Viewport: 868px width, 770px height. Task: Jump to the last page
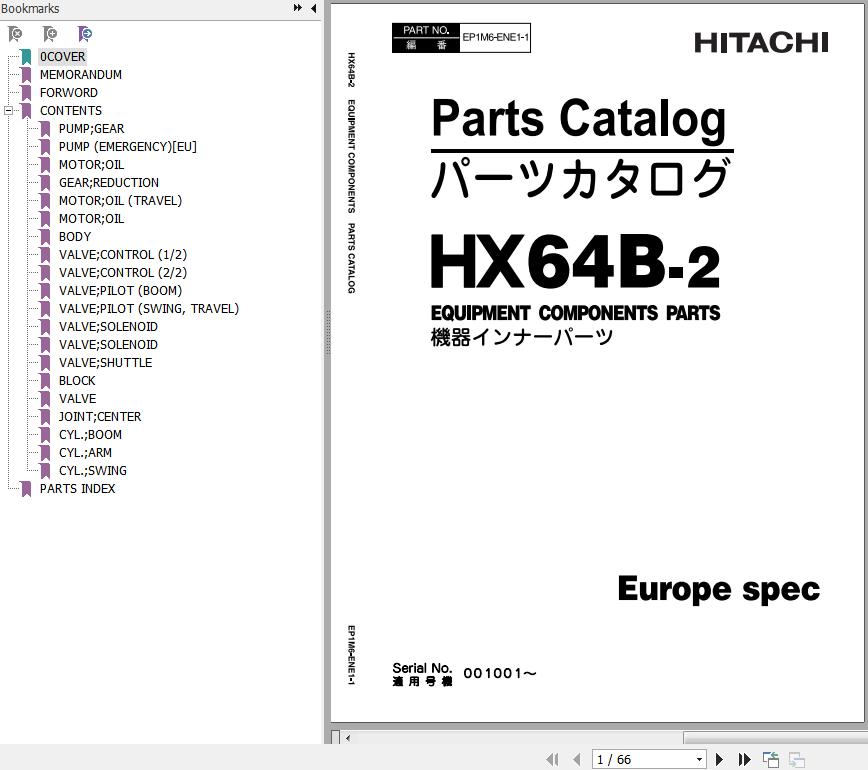point(744,760)
